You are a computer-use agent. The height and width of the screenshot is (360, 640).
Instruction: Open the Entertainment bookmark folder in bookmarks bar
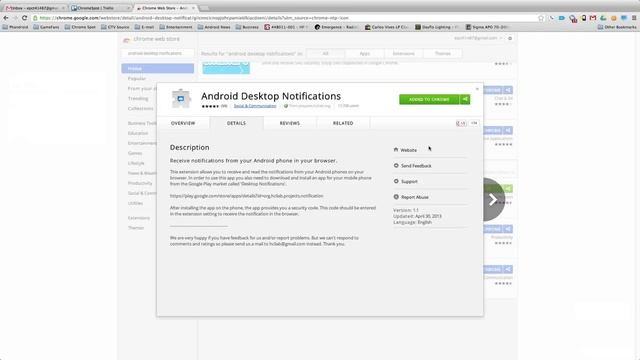pyautogui.click(x=176, y=27)
